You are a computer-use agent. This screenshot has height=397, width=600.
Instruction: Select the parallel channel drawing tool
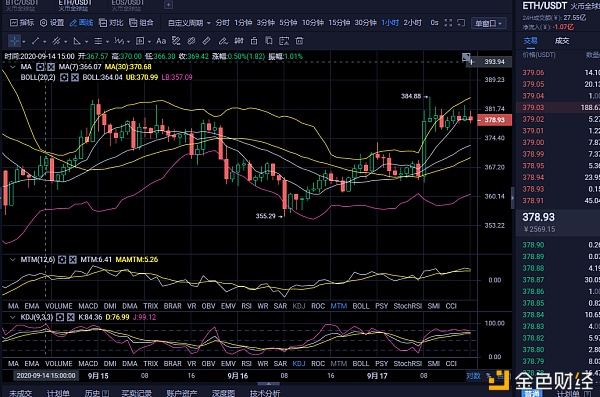coord(56,41)
